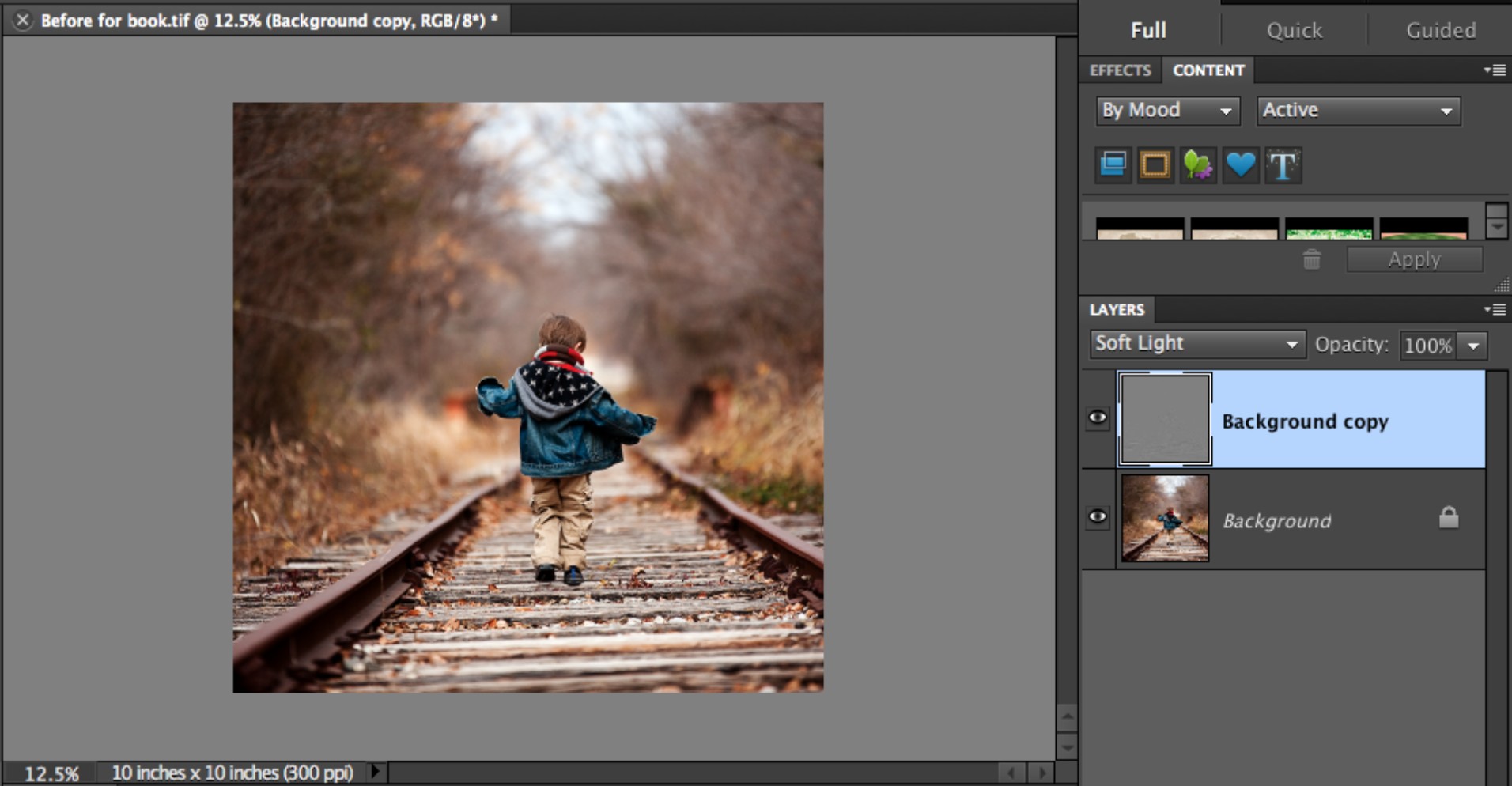The height and width of the screenshot is (786, 1512).
Task: Click the 10 inches x 10 inches document info
Action: [x=232, y=773]
